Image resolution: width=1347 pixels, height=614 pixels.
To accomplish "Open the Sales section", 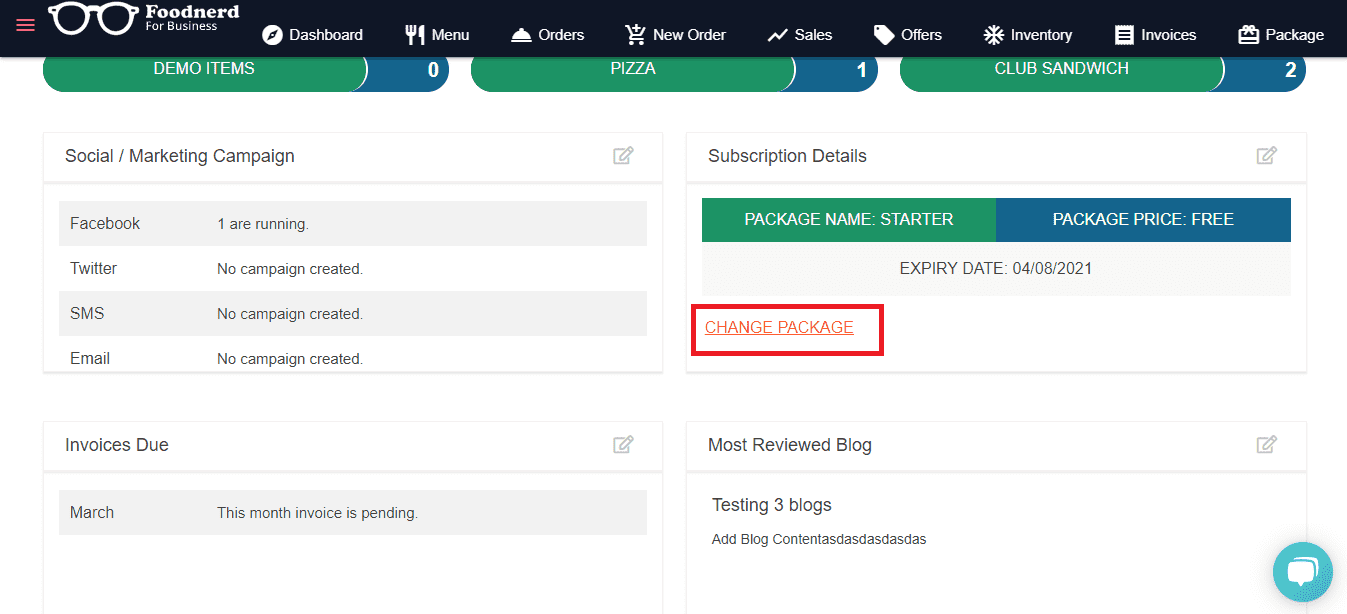I will pyautogui.click(x=799, y=35).
